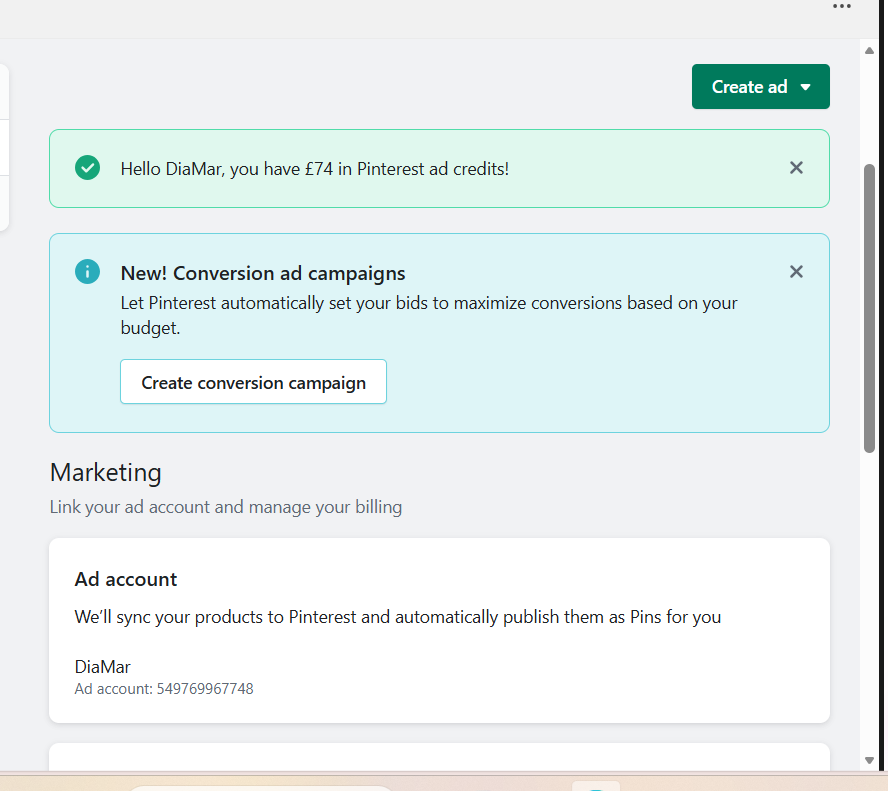Click the green checkmark success icon
This screenshot has height=791, width=888.
[88, 168]
